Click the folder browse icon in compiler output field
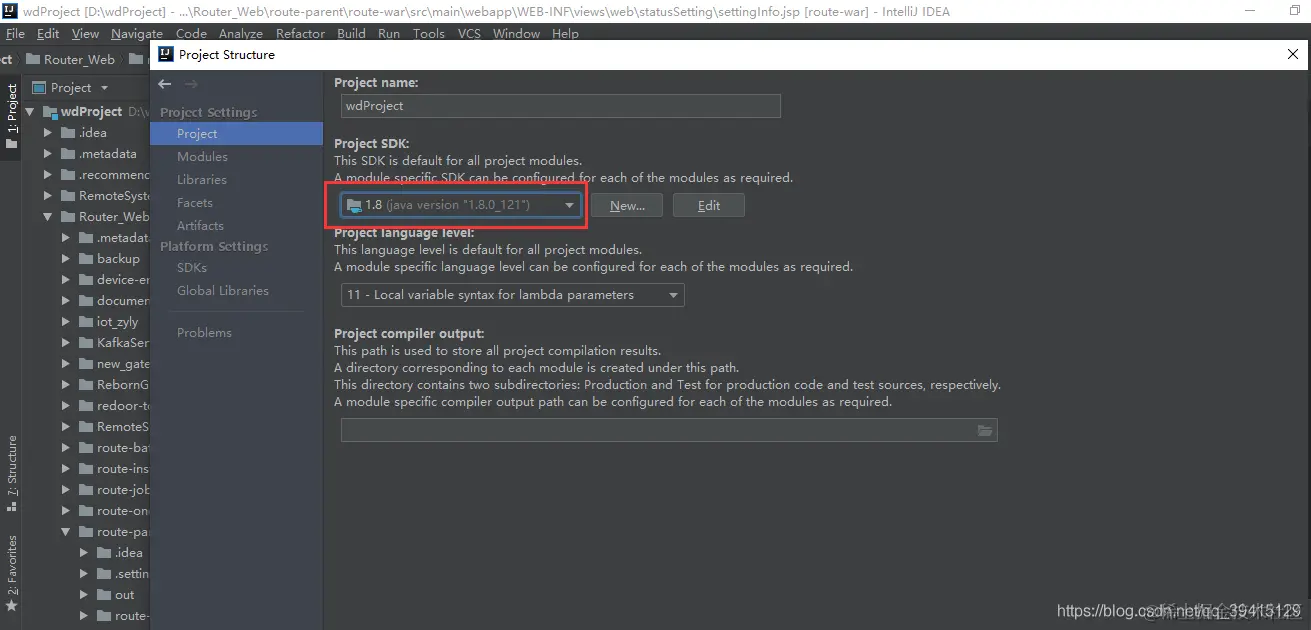Viewport: 1311px width, 630px height. (x=985, y=430)
